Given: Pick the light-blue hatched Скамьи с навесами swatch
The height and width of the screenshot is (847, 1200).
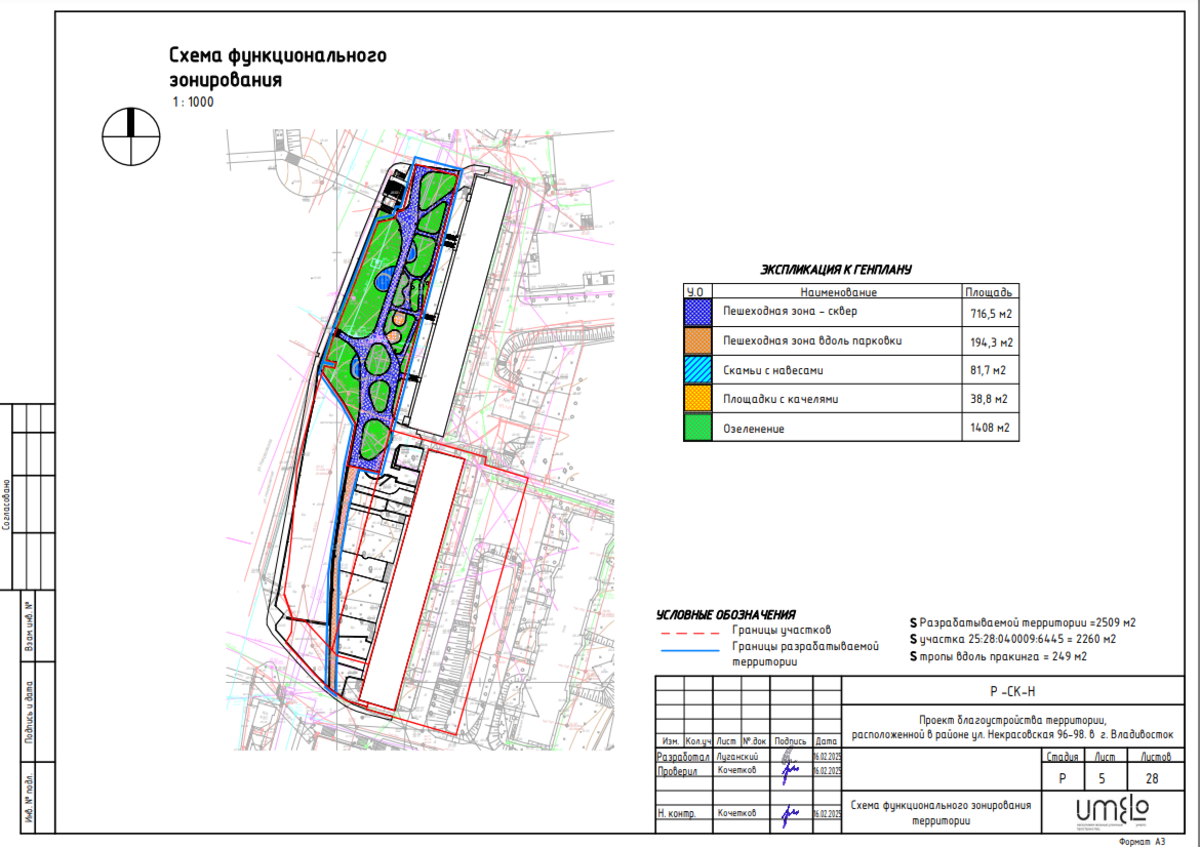Looking at the screenshot, I should [x=697, y=371].
